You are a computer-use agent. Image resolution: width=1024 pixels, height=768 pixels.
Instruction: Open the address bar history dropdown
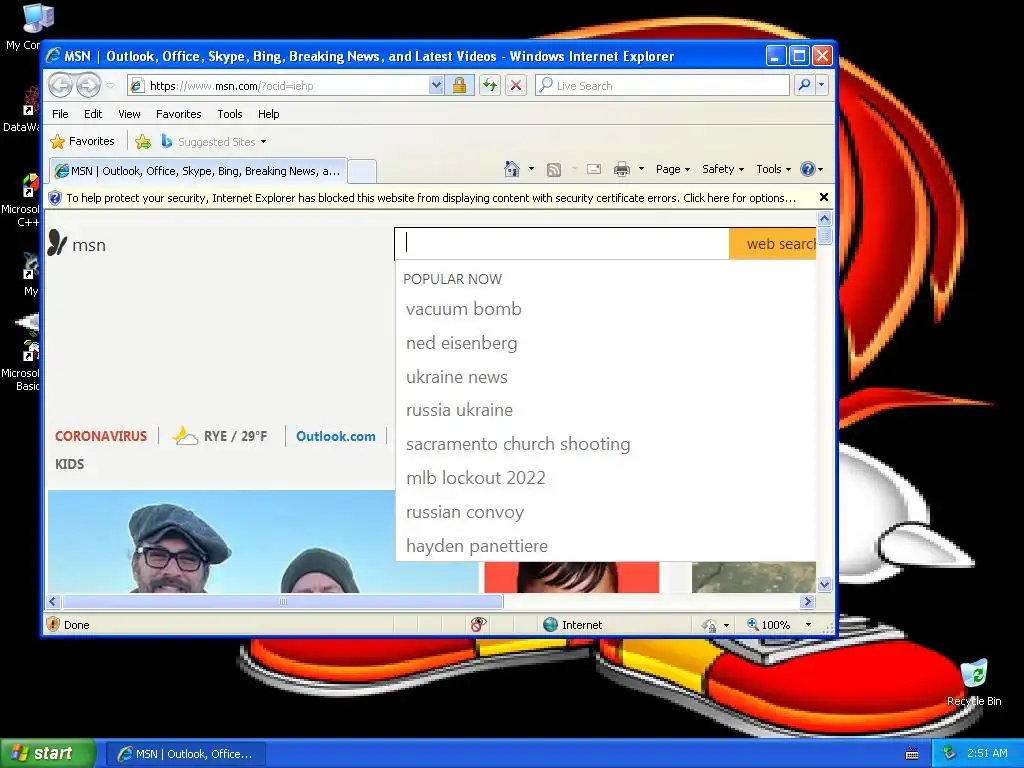pos(436,85)
